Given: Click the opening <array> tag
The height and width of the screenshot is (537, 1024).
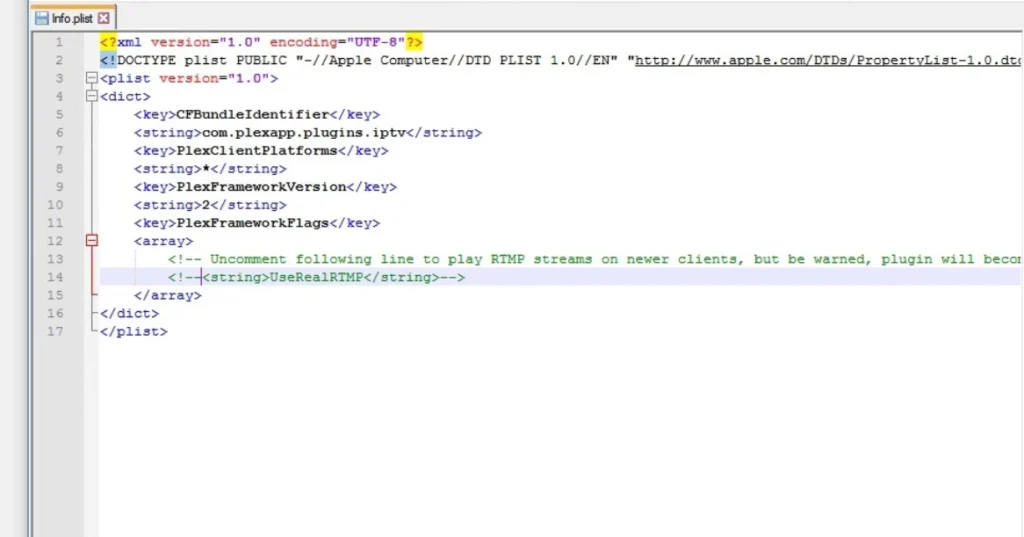Looking at the screenshot, I should tap(163, 241).
